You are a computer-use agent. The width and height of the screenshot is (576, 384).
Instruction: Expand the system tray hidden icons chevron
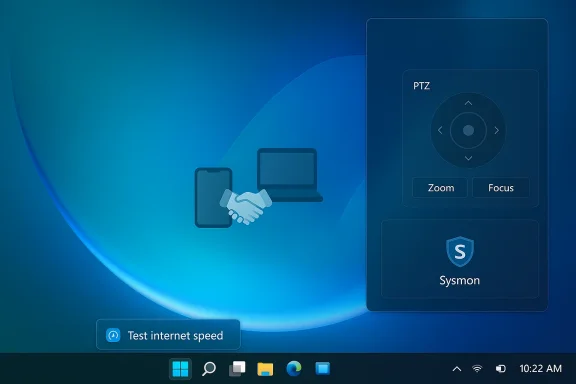(x=457, y=369)
